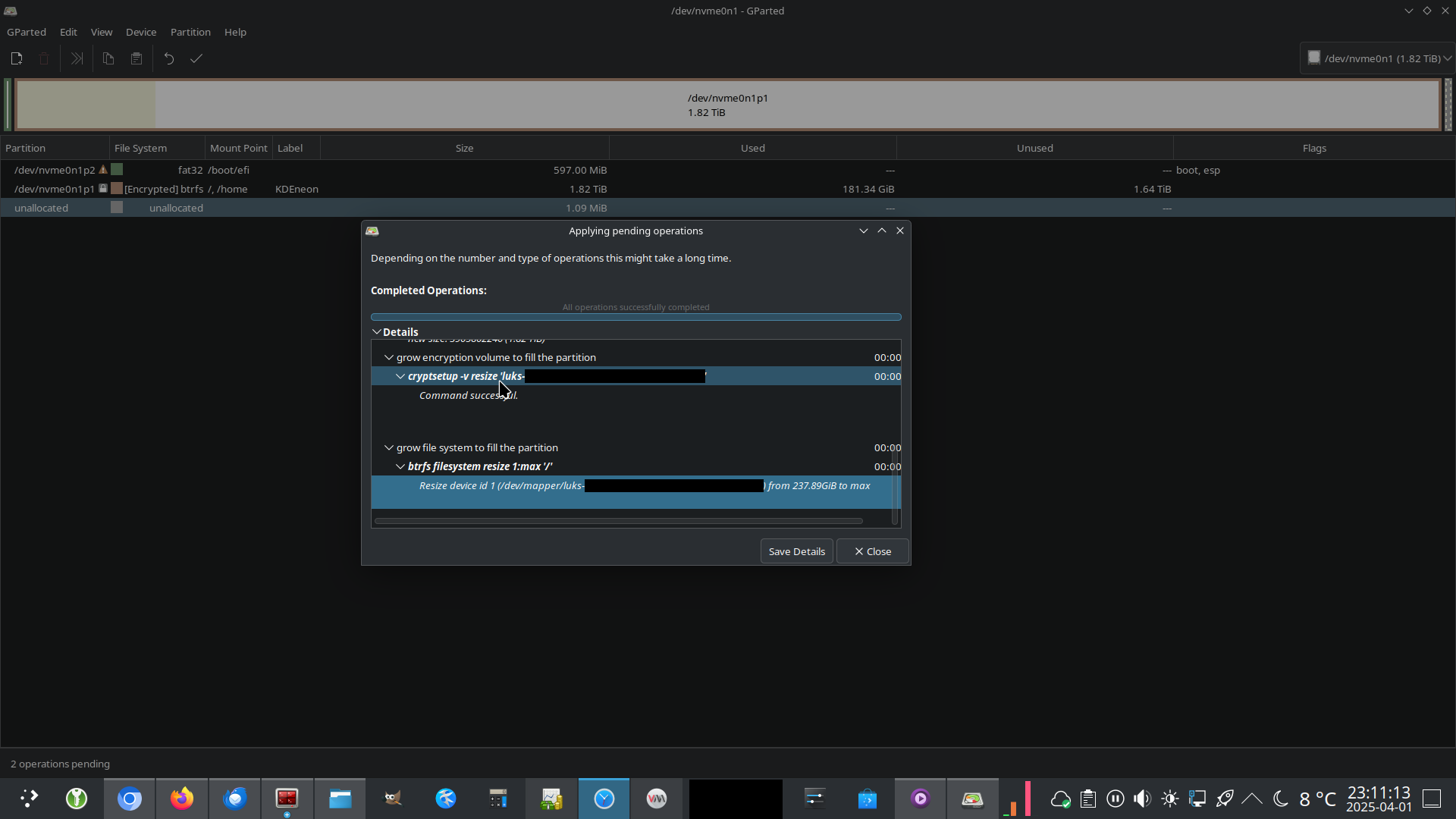Viewport: 1456px width, 819px height.
Task: Collapse 'grow encryption volume to fill the partition'
Action: click(x=389, y=357)
